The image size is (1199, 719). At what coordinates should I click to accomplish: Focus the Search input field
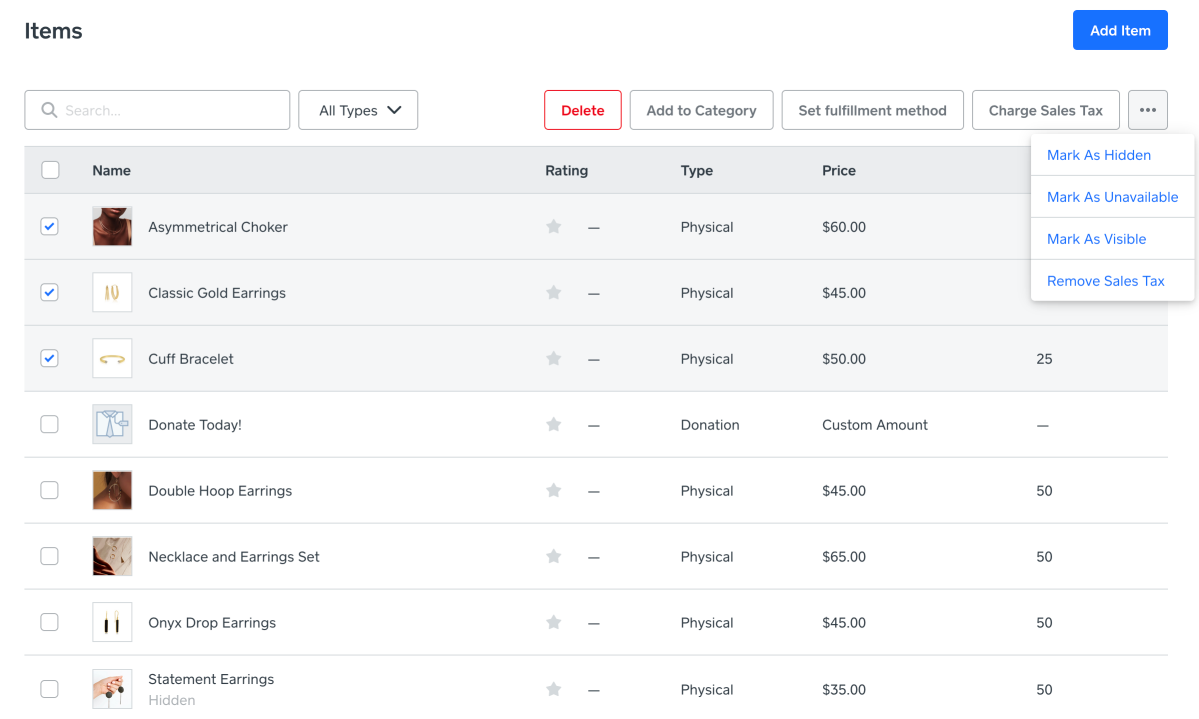170,110
